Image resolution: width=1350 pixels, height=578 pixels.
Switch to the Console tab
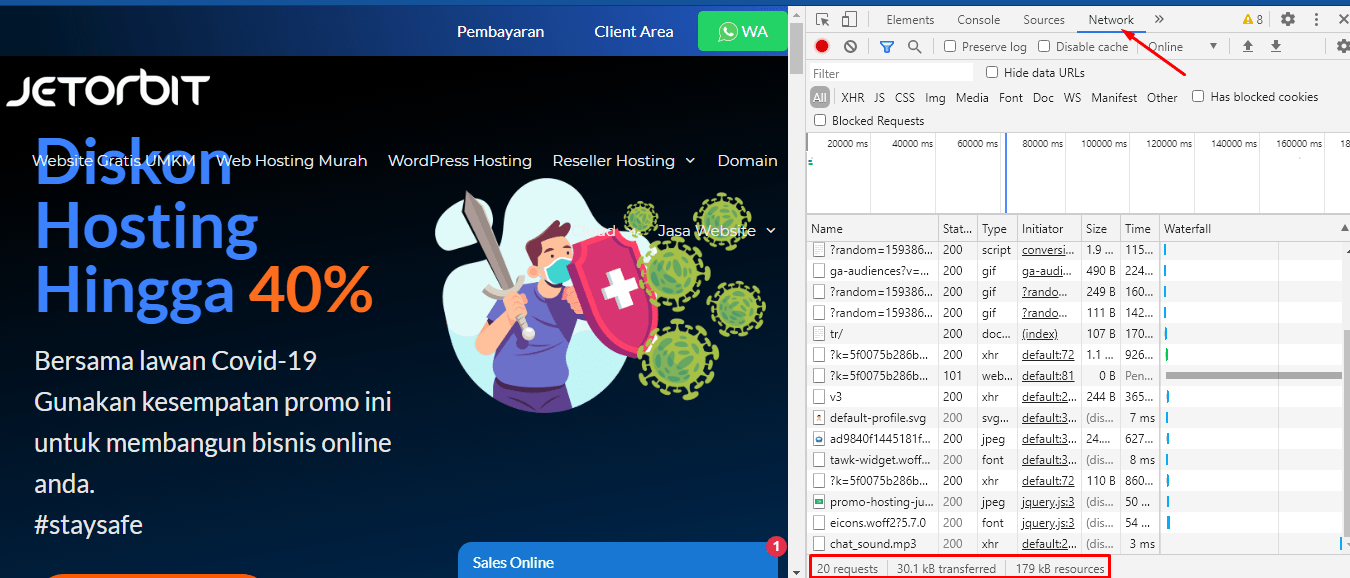978,19
